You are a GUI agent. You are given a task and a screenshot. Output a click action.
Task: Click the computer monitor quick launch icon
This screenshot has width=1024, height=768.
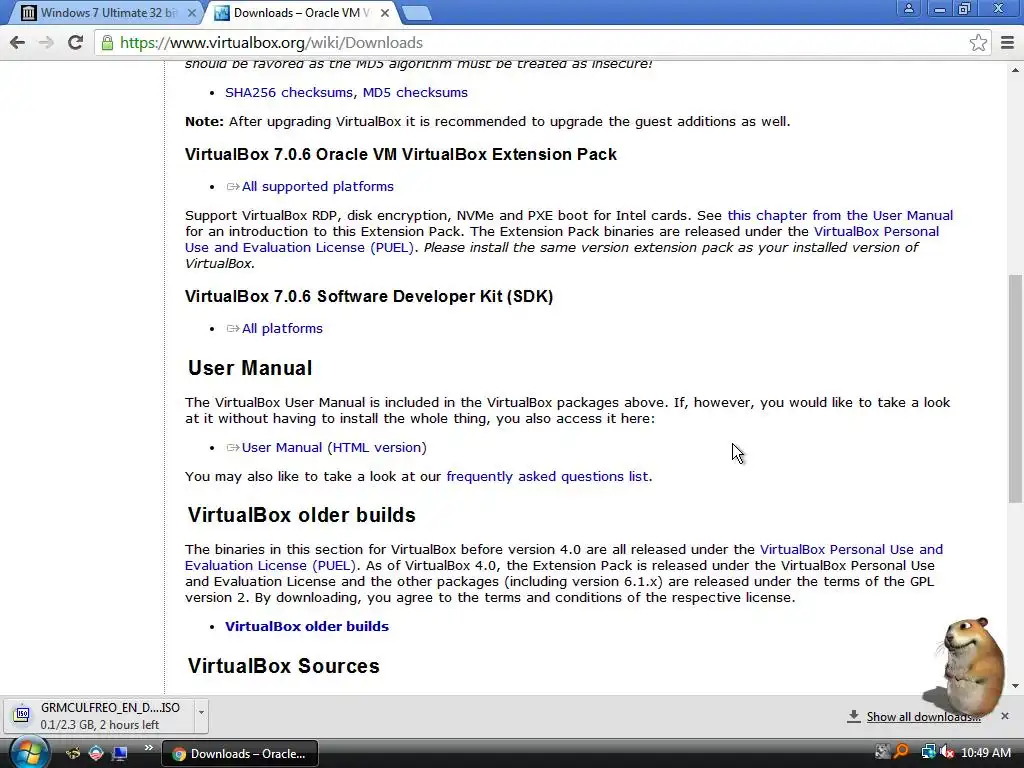[120, 754]
